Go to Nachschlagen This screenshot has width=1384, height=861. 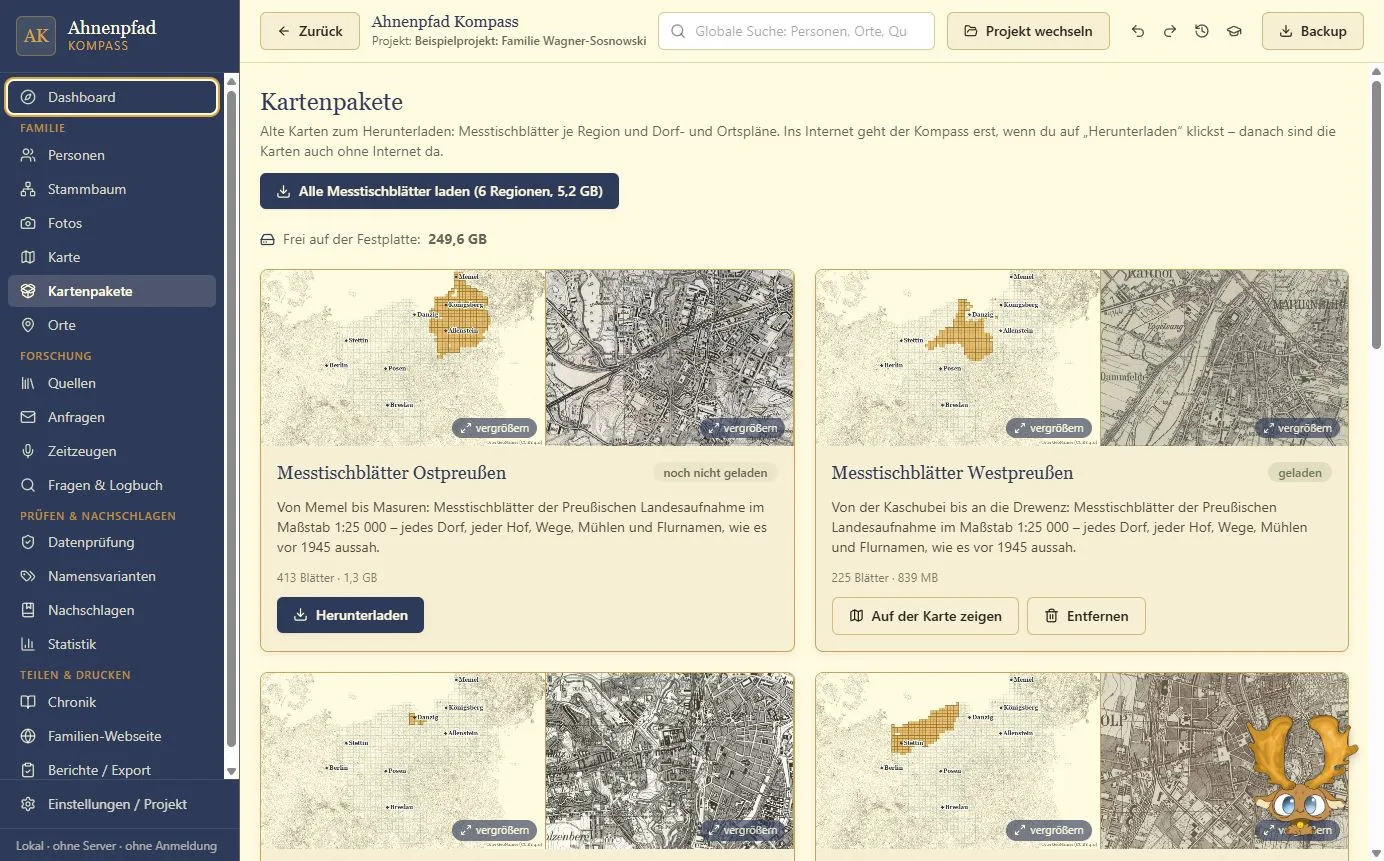(x=112, y=610)
